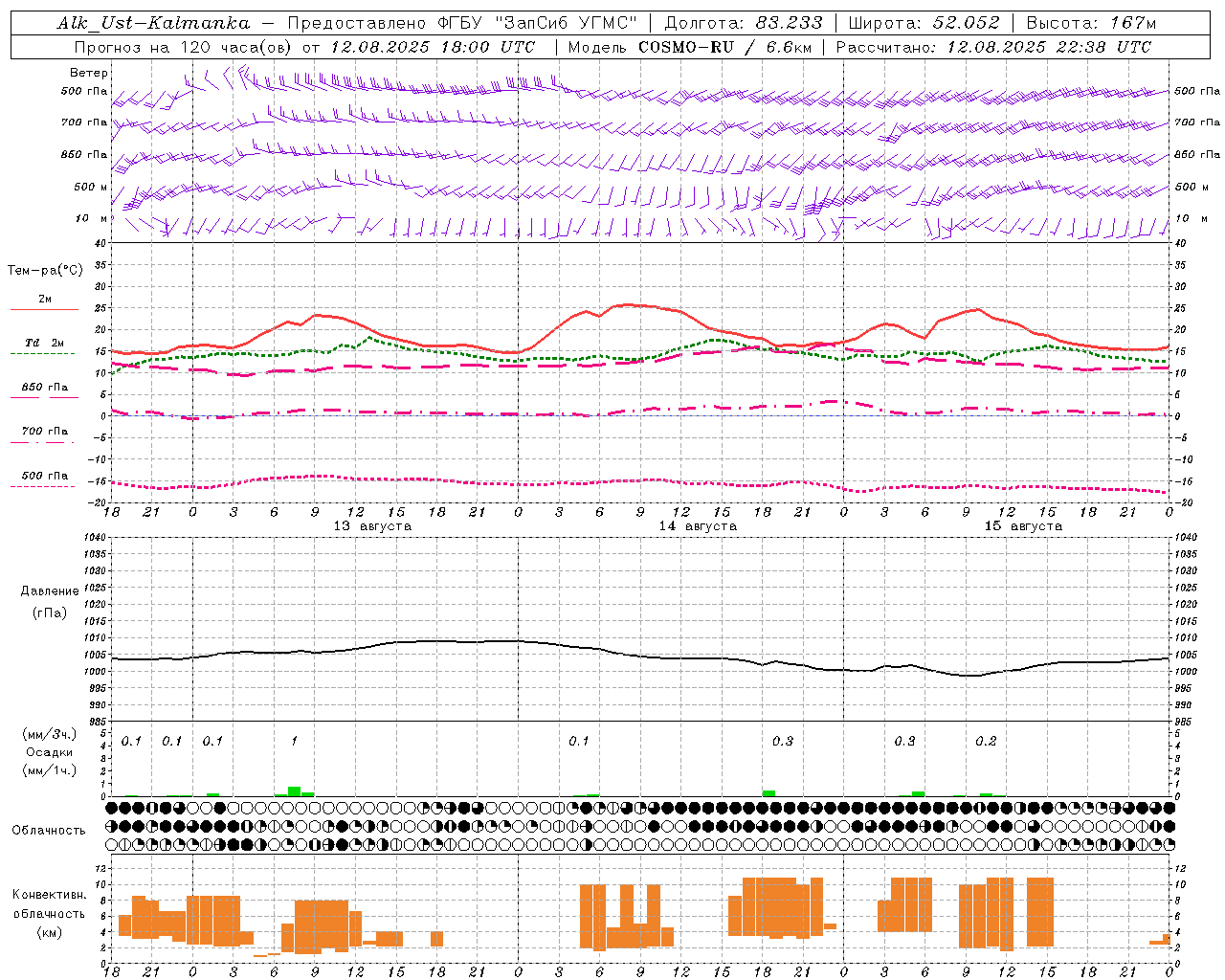Click the 'Тем-ра(°C)' temperature axis label
1225x980 pixels.
coord(45,271)
